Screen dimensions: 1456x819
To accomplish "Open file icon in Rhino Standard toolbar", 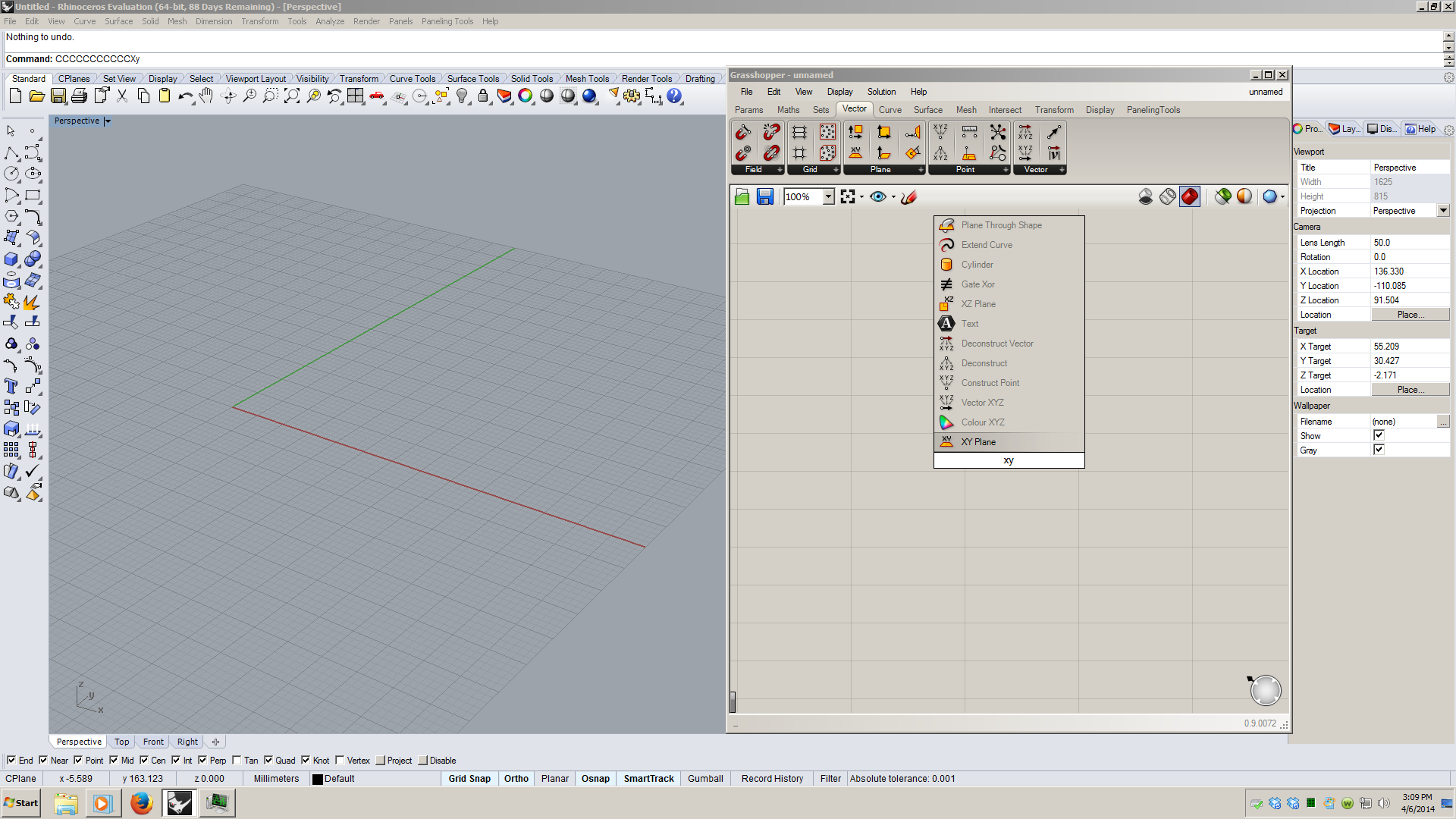I will tap(36, 96).
